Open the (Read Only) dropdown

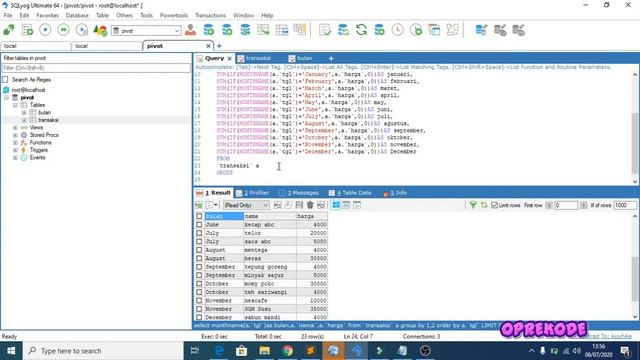pyautogui.click(x=246, y=205)
